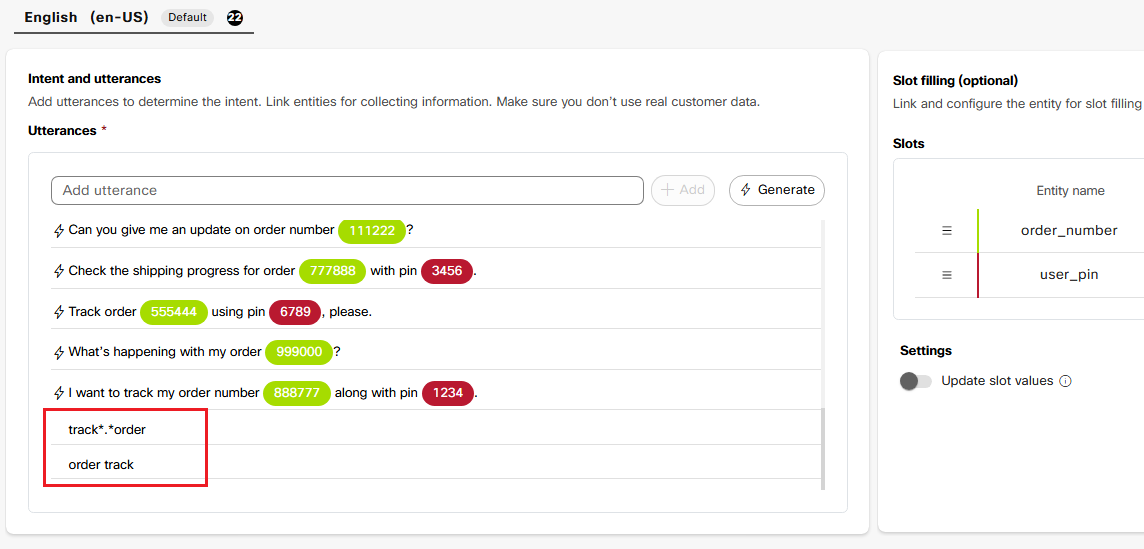
Task: Click lightning icon beside 'Track order' utterance
Action: click(59, 312)
